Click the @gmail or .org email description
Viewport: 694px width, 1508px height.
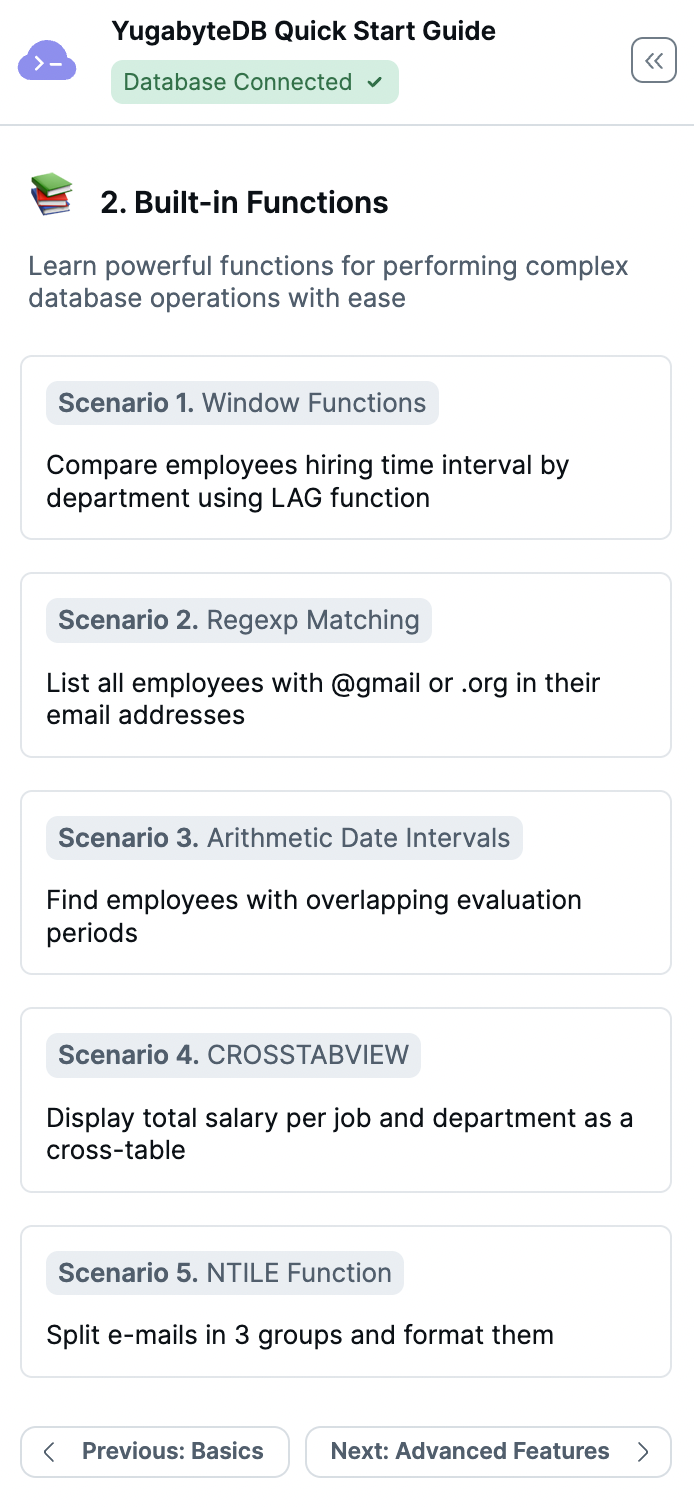pyautogui.click(x=323, y=699)
